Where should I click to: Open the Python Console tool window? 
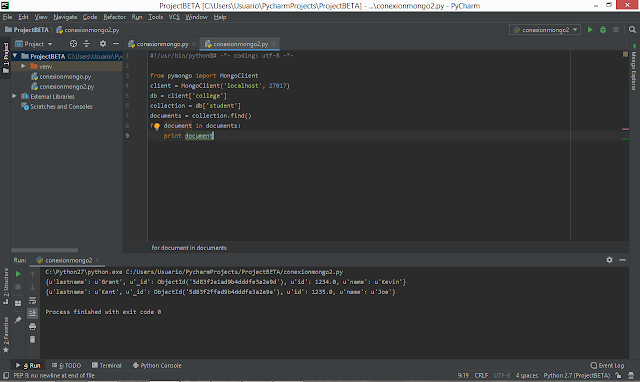coord(157,365)
